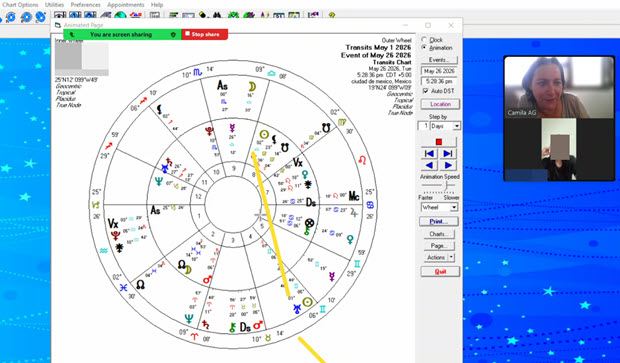Jump to last step with skip-forward arrow
Screen dimensions: 620x363
(x=448, y=153)
